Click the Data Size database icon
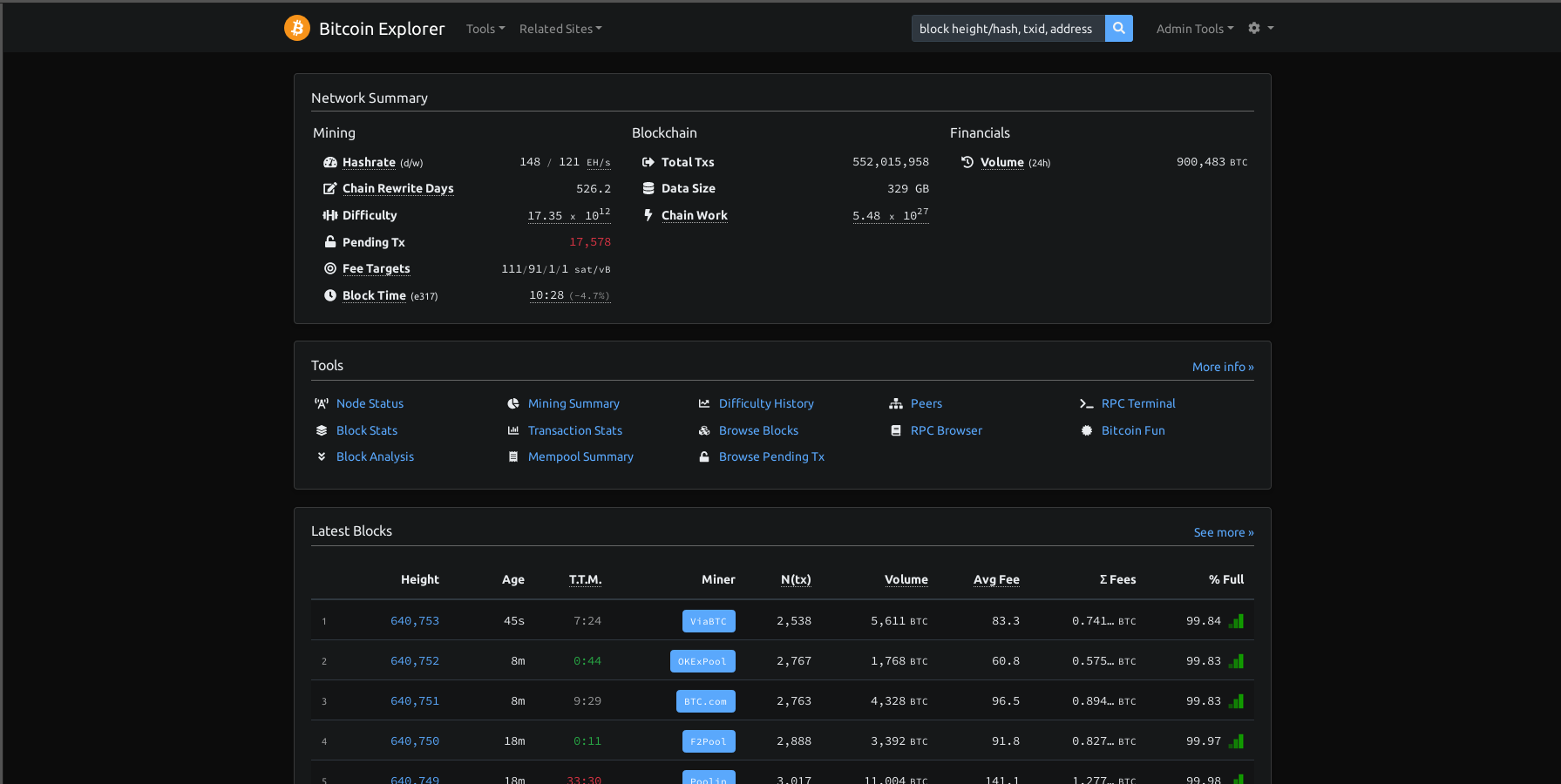The image size is (1561, 784). pyautogui.click(x=648, y=188)
